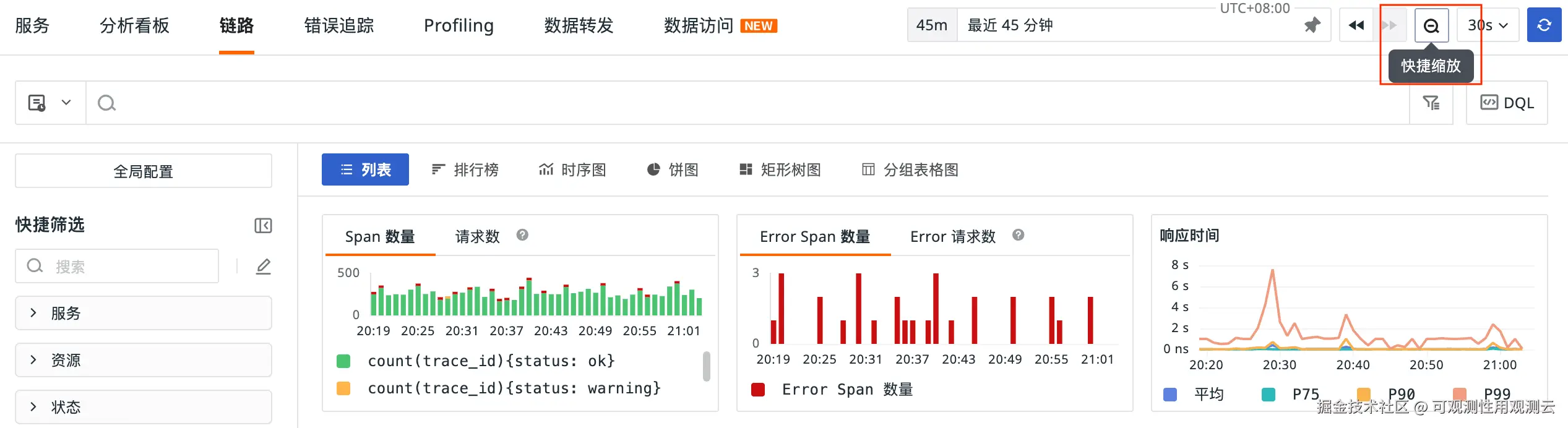Toggle the green status ok legend swatch

tap(343, 361)
